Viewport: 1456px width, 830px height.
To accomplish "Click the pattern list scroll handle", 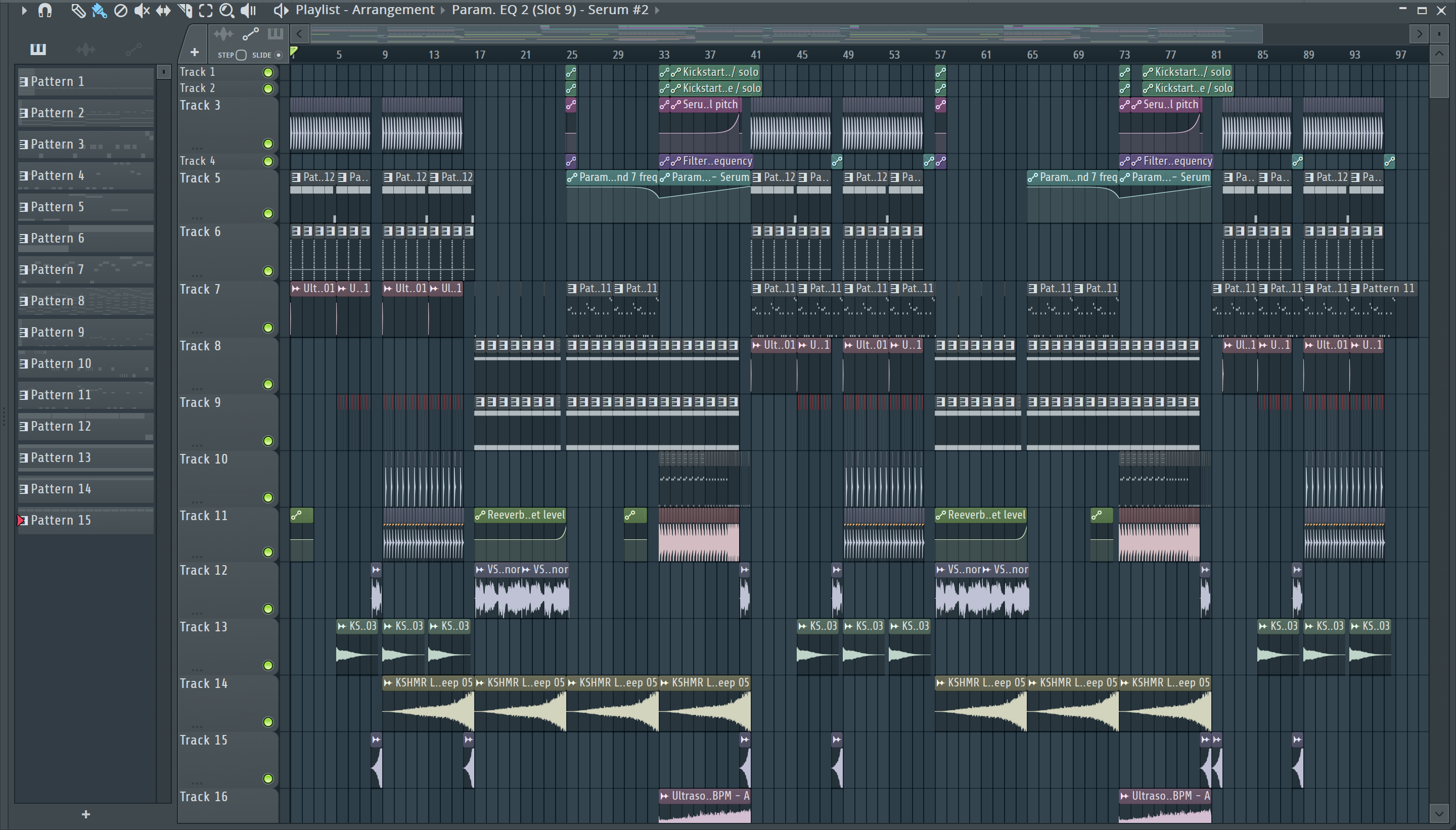I will click(x=164, y=72).
